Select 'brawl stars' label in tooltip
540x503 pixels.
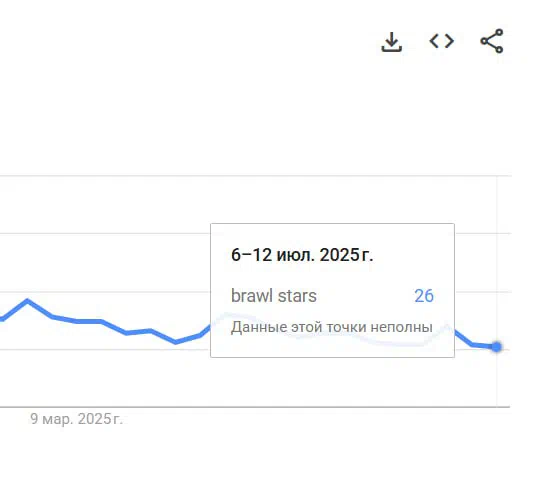[x=274, y=296]
